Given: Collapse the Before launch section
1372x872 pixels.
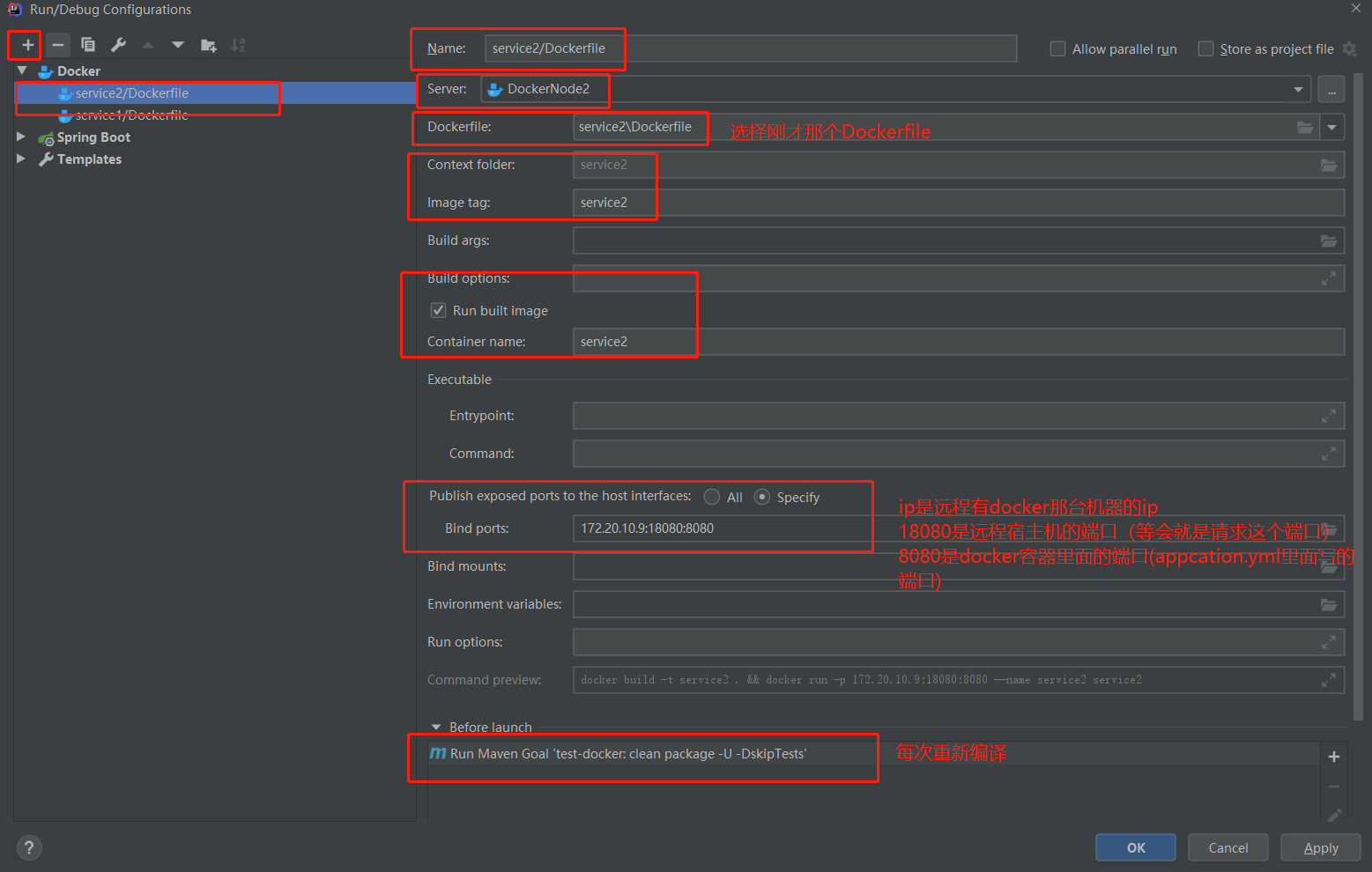Looking at the screenshot, I should (x=436, y=727).
